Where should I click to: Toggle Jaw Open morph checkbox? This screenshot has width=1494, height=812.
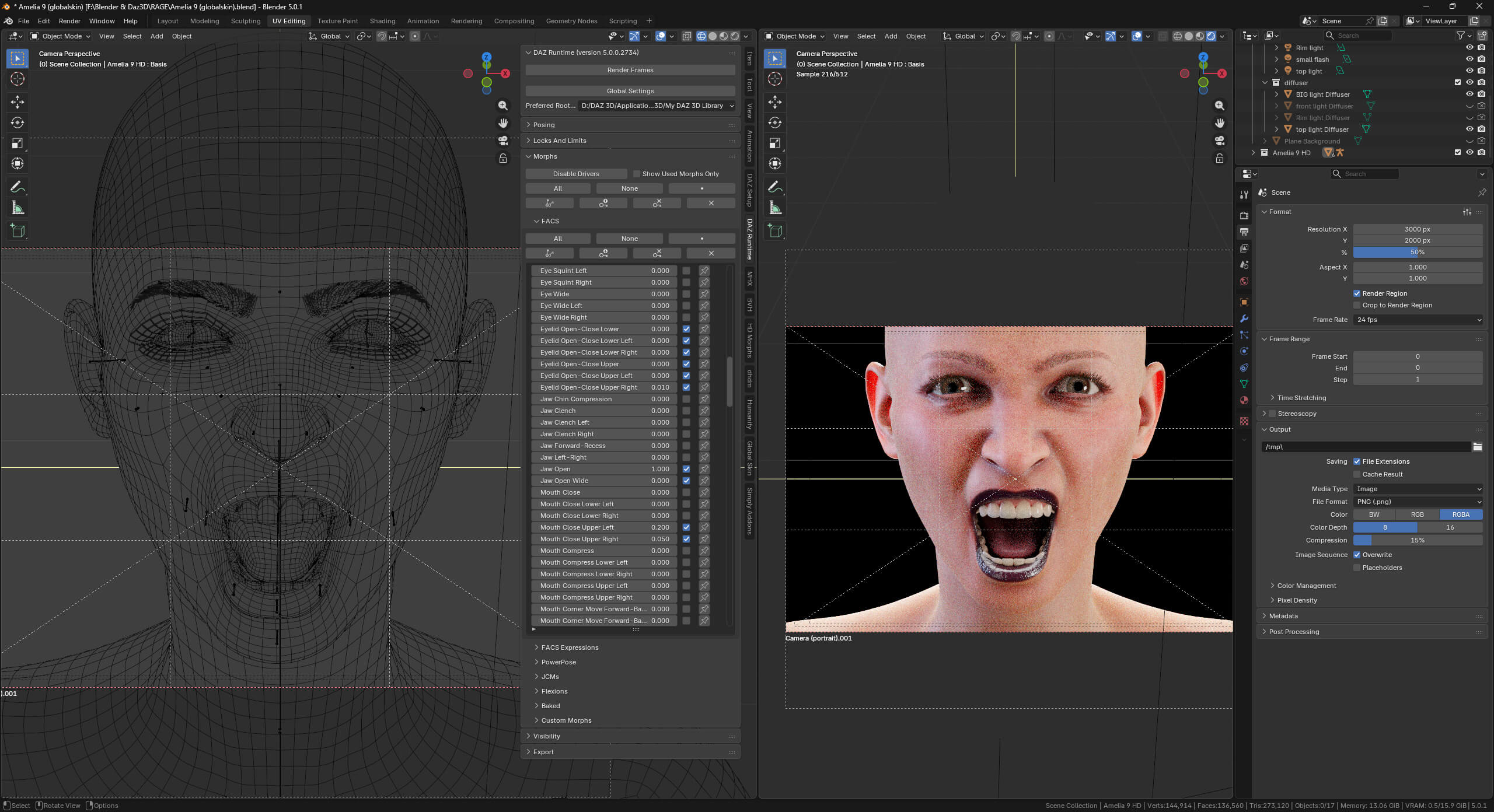686,469
